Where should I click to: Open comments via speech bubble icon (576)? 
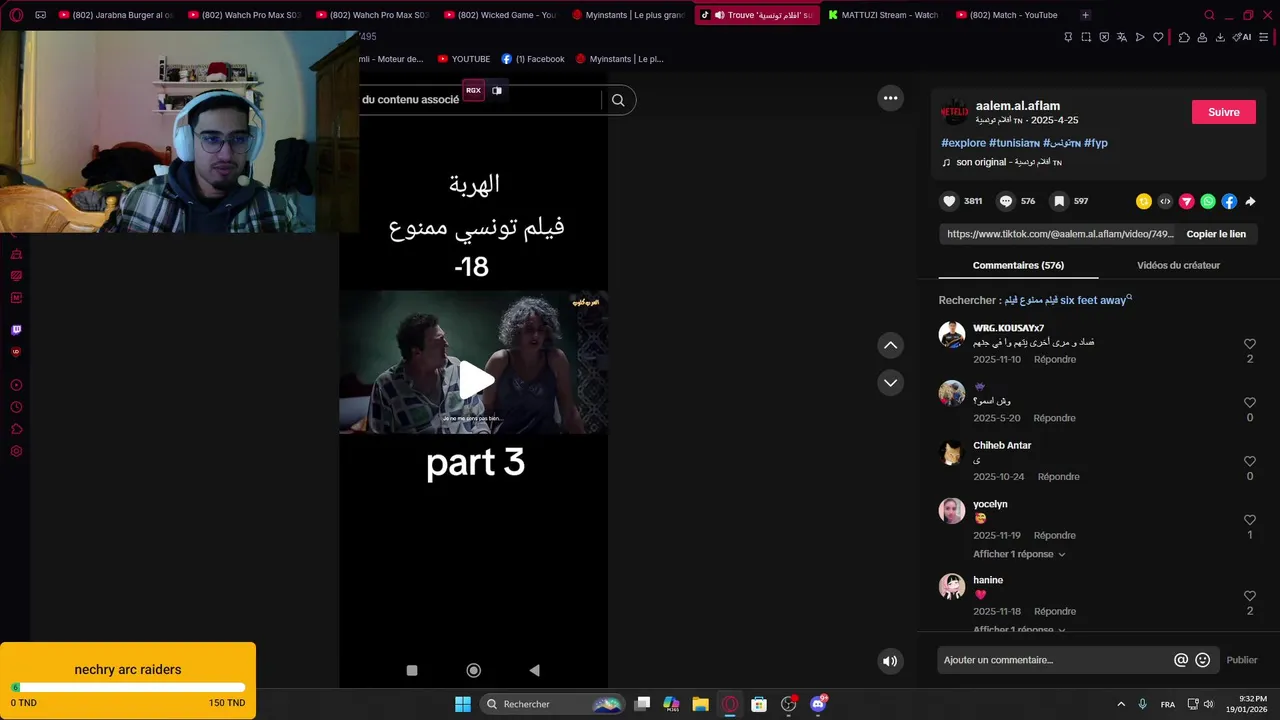point(1006,201)
